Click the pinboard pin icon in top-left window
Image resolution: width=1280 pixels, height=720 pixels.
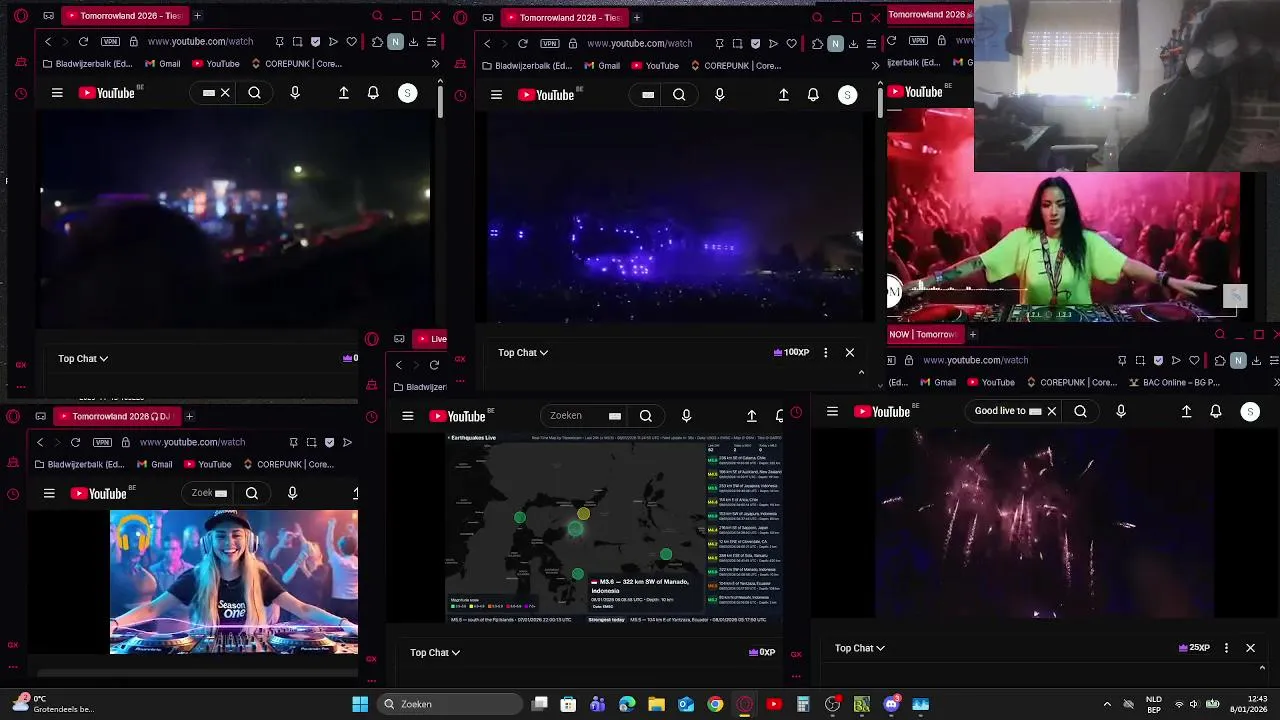(279, 42)
